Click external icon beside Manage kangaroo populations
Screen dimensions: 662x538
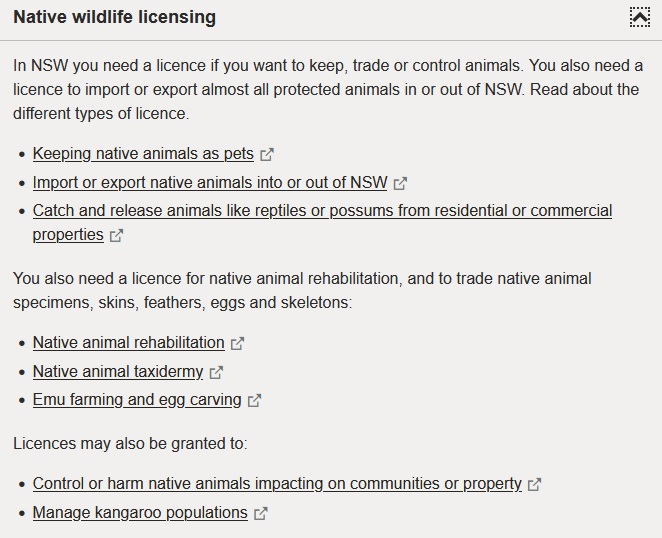(x=261, y=514)
